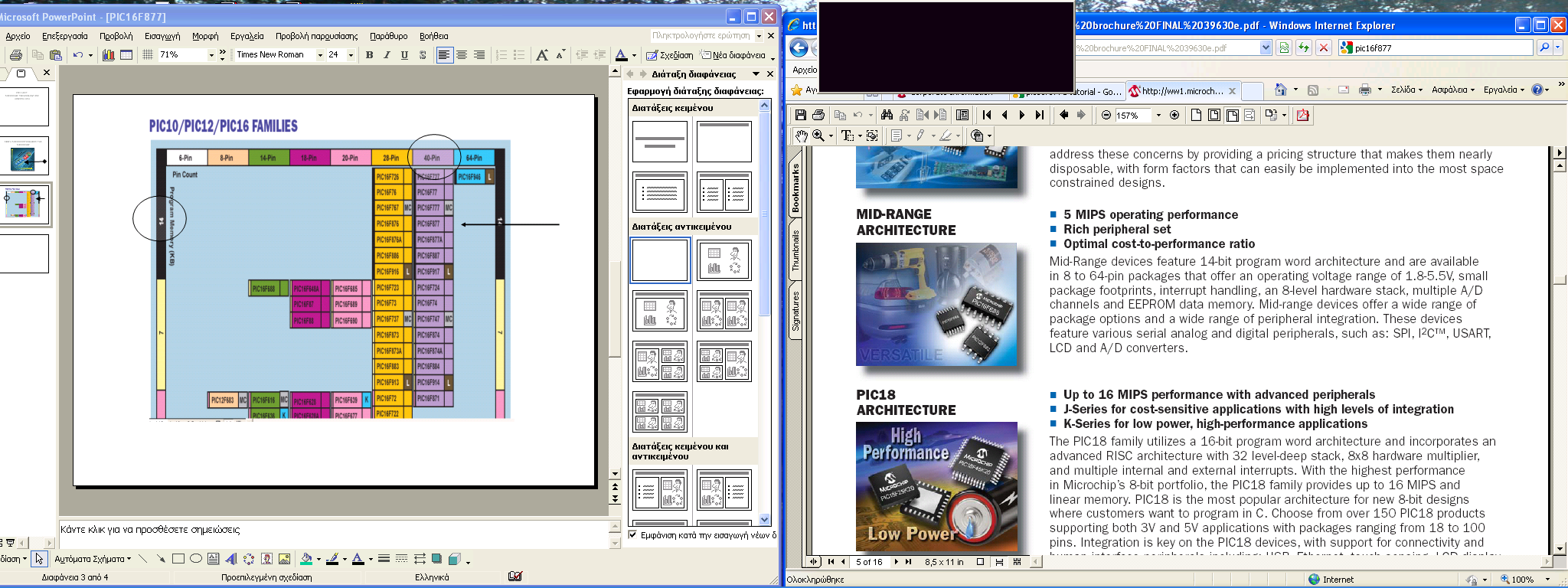The width and height of the screenshot is (1568, 588).
Task: Toggle Underline formatting in PowerPoint
Action: (404, 55)
